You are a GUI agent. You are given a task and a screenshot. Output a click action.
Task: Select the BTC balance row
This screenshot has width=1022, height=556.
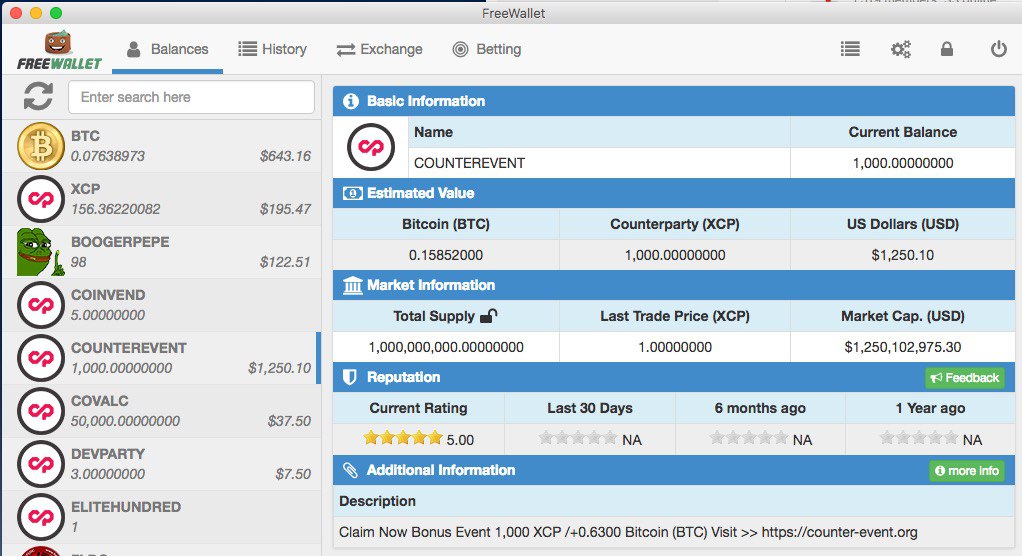coord(162,146)
